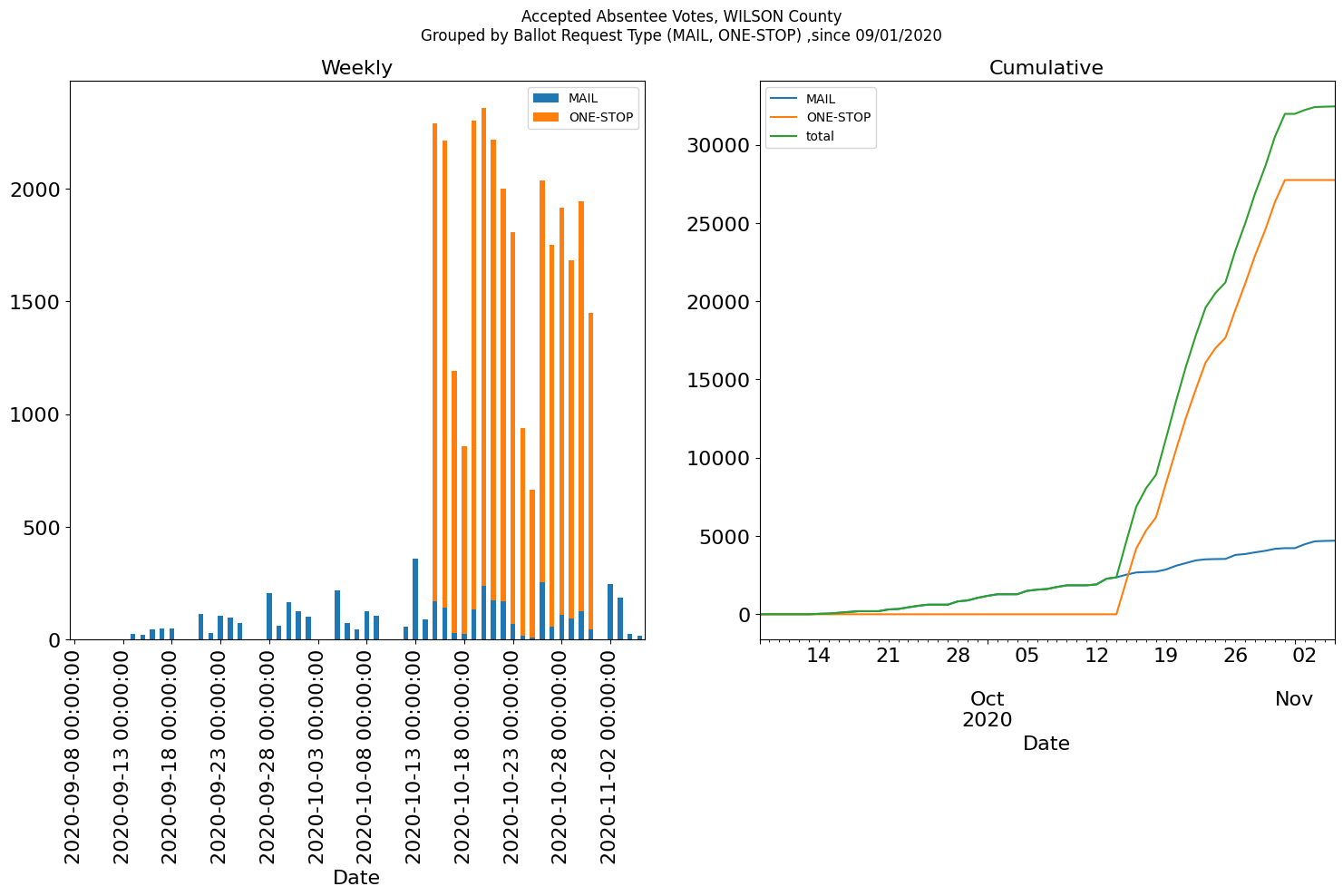
Task: Click the 'Oct 2020' month label
Action: (987, 709)
